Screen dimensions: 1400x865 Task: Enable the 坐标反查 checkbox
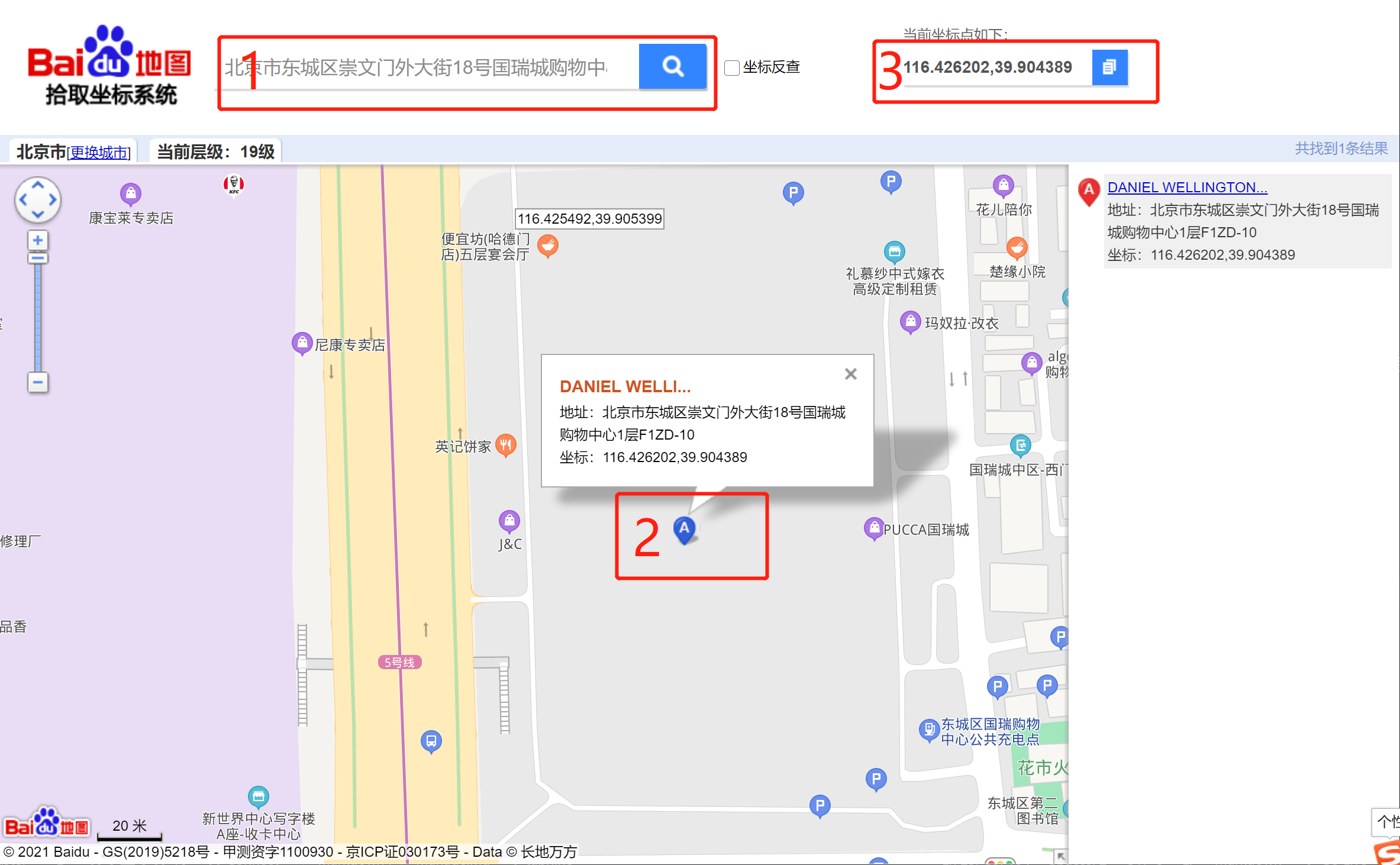(732, 68)
